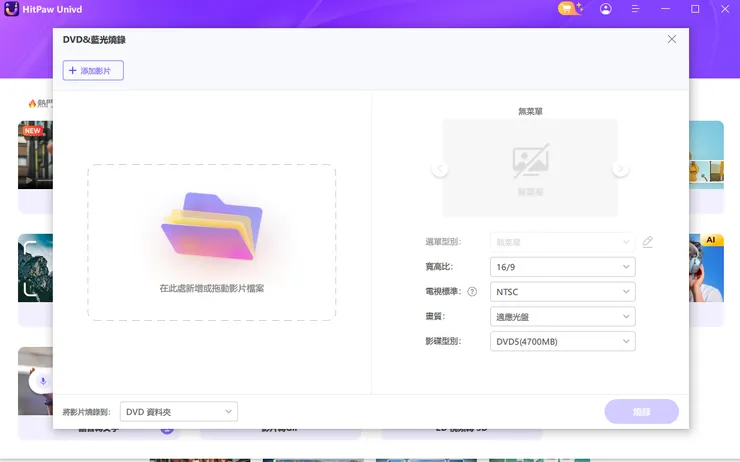Click the text 在此處新增或拖動影片檔案
The image size is (740, 462).
pos(211,288)
